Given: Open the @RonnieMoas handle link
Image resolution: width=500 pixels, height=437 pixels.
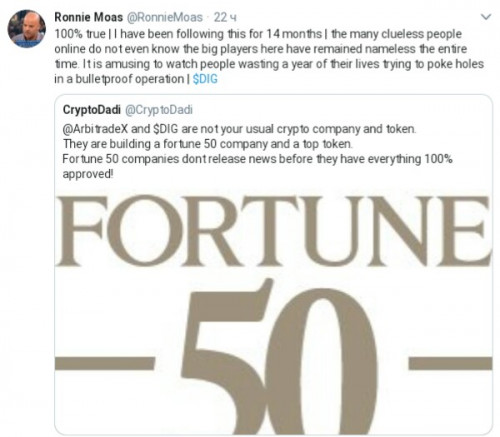Looking at the screenshot, I should click(x=165, y=17).
